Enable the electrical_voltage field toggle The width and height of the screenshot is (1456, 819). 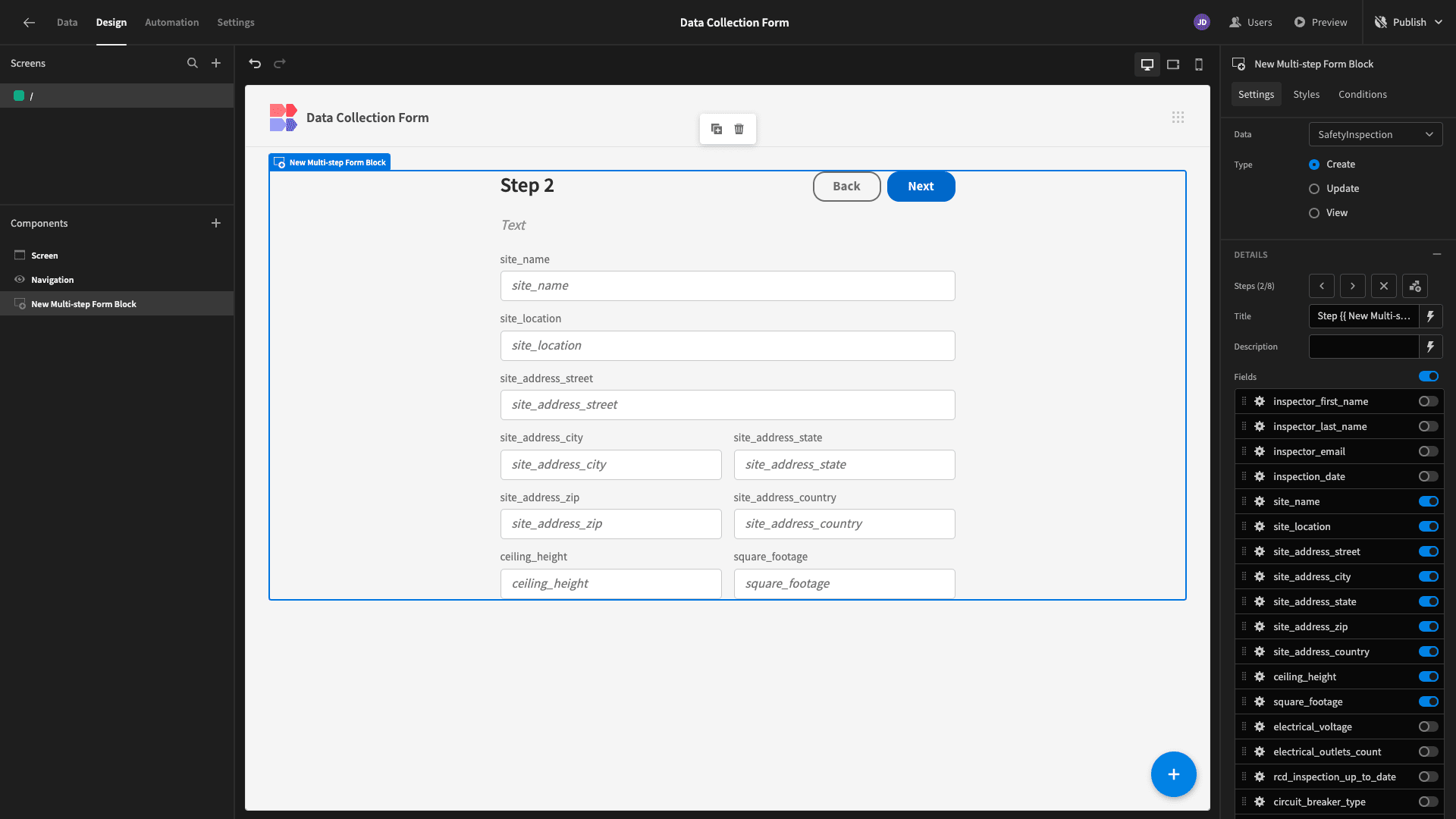1429,726
